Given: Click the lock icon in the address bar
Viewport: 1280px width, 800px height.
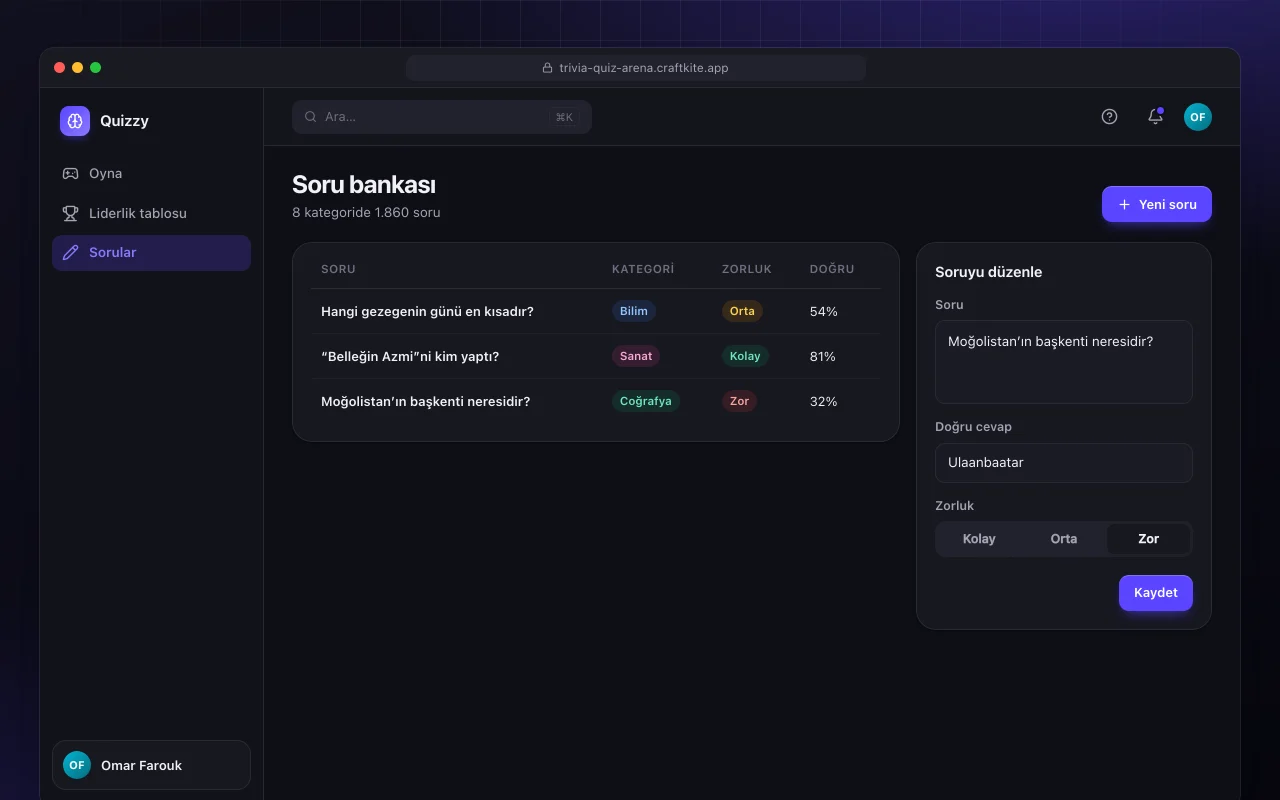Looking at the screenshot, I should click(547, 68).
